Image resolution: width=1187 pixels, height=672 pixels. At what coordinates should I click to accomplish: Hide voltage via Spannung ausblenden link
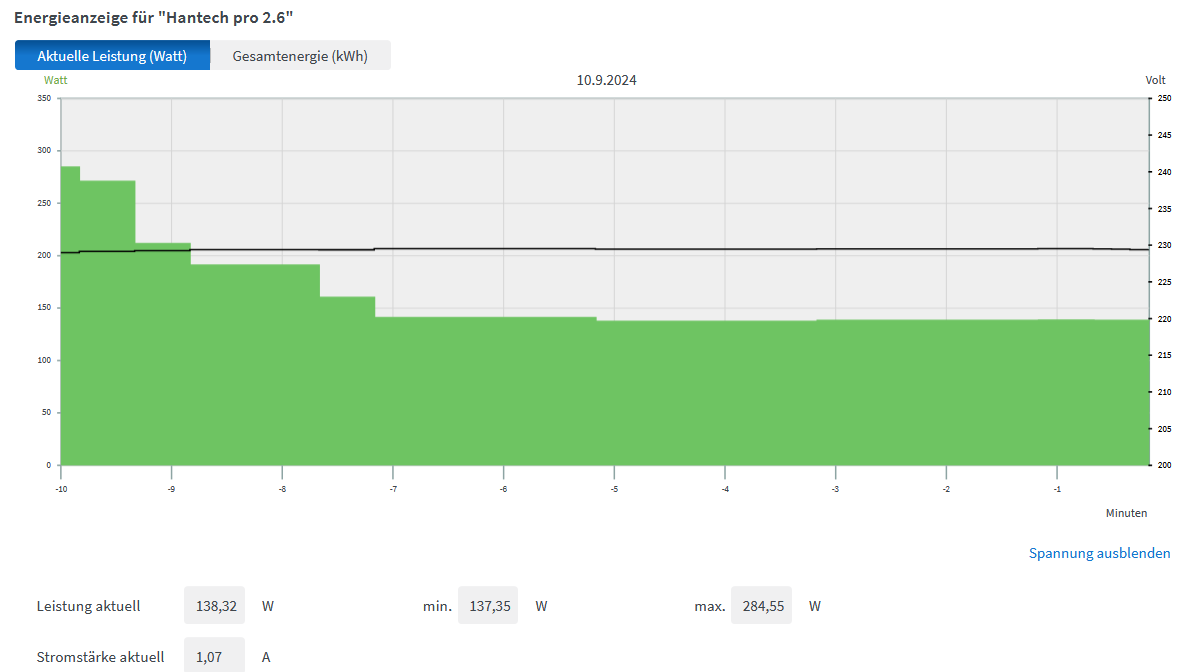click(x=1099, y=553)
